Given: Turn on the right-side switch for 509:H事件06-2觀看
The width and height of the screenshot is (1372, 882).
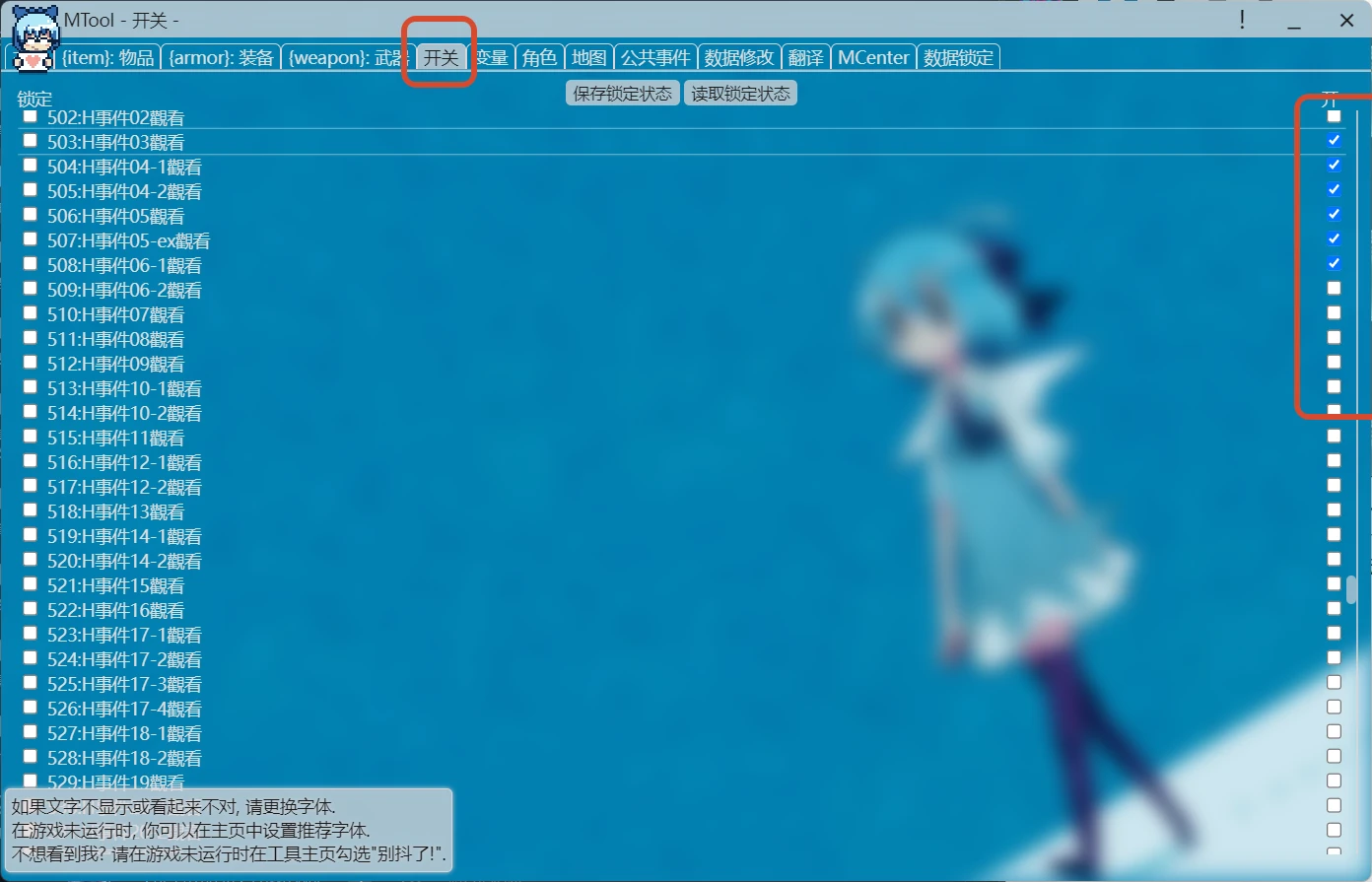Looking at the screenshot, I should (x=1334, y=288).
